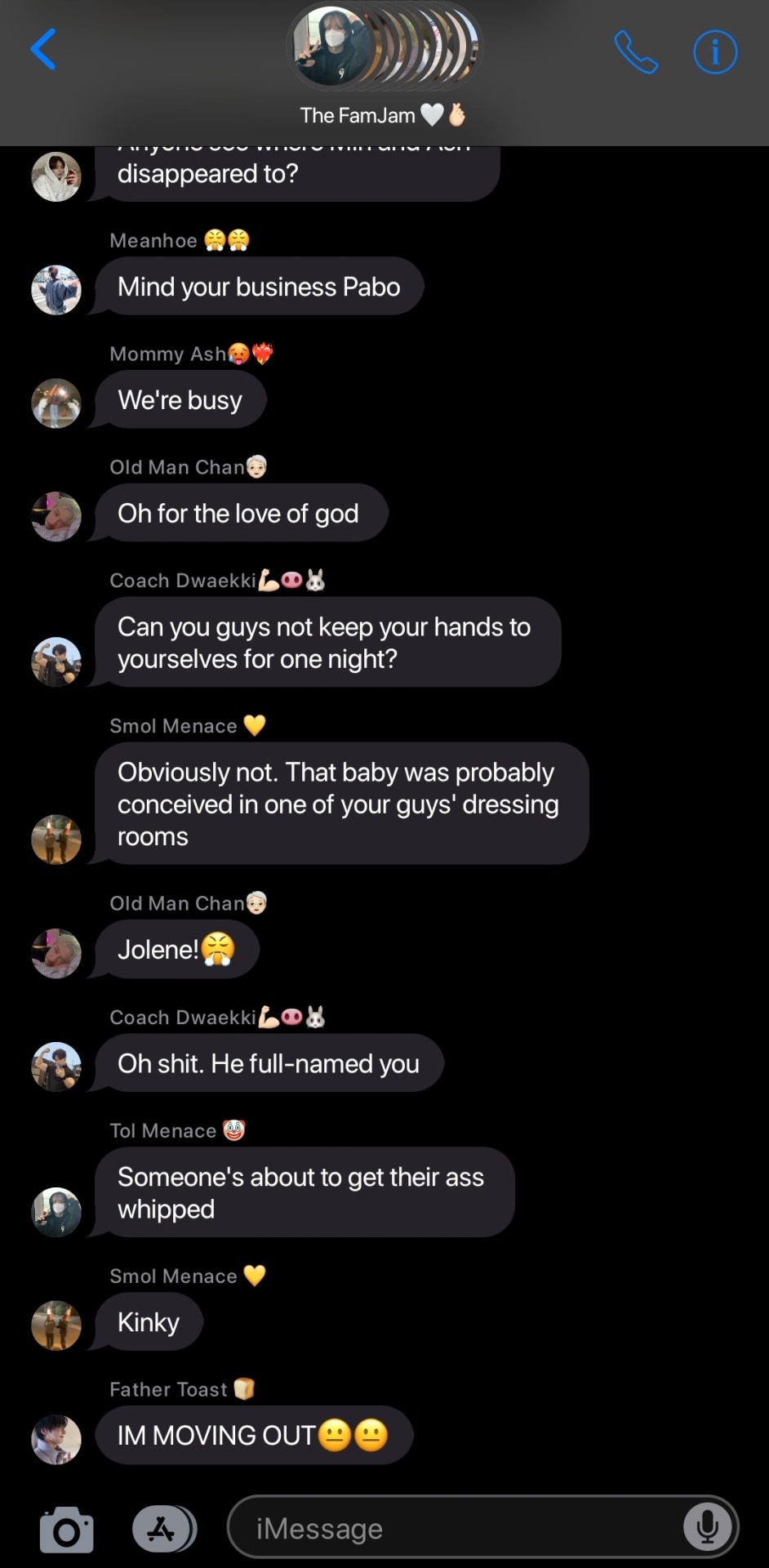
Task: Tap Mommy Ash's avatar beside "We're busy"
Action: click(56, 403)
